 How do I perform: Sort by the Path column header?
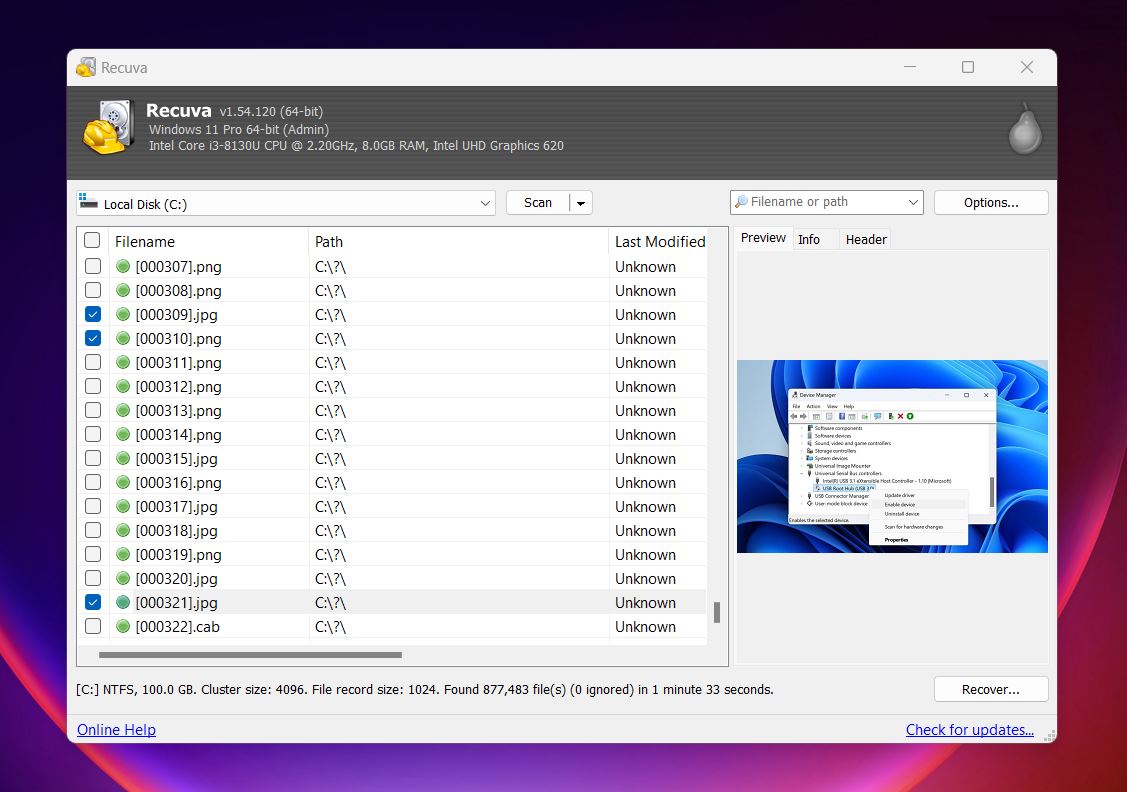point(459,241)
